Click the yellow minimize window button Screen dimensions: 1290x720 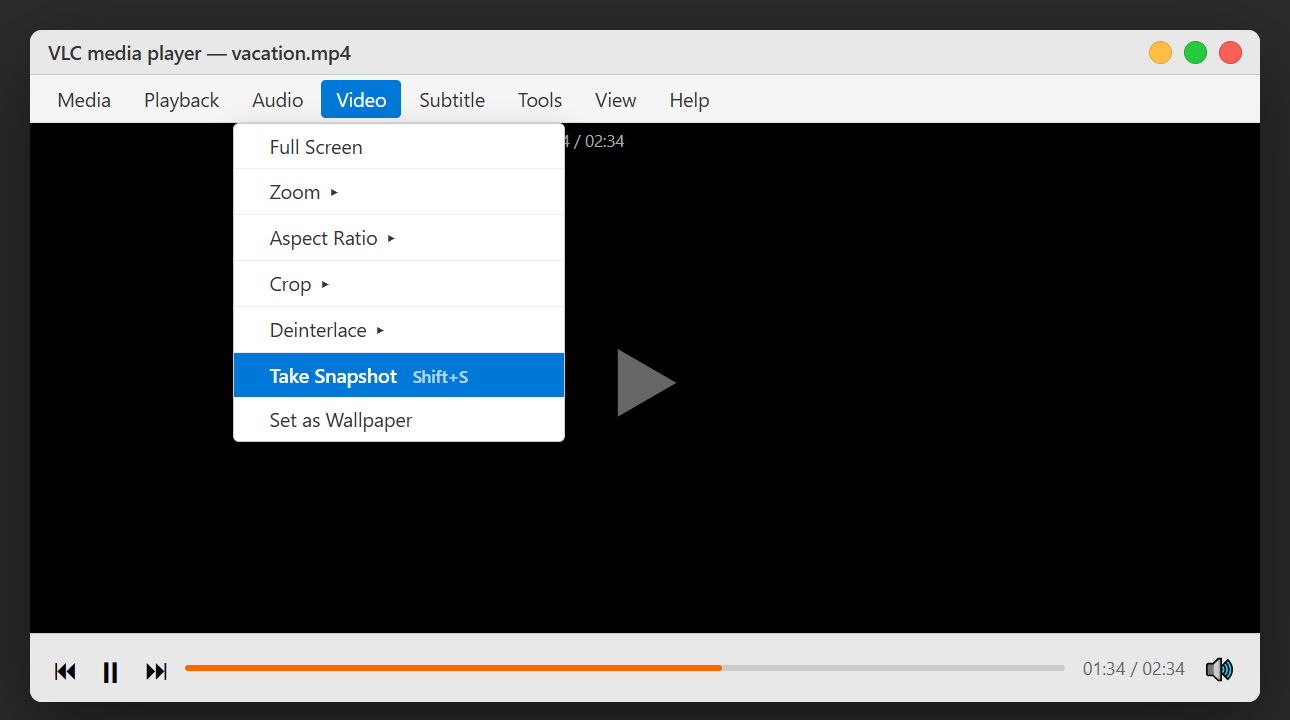click(x=1160, y=53)
